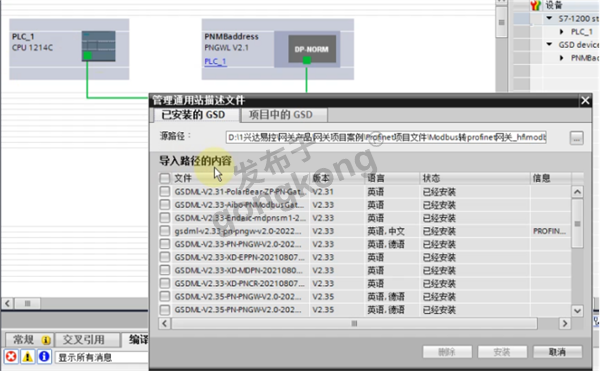Screen dimensions: 600x371
Task: Tick the select-all checkbox in the 文件 header
Action: 165,178
